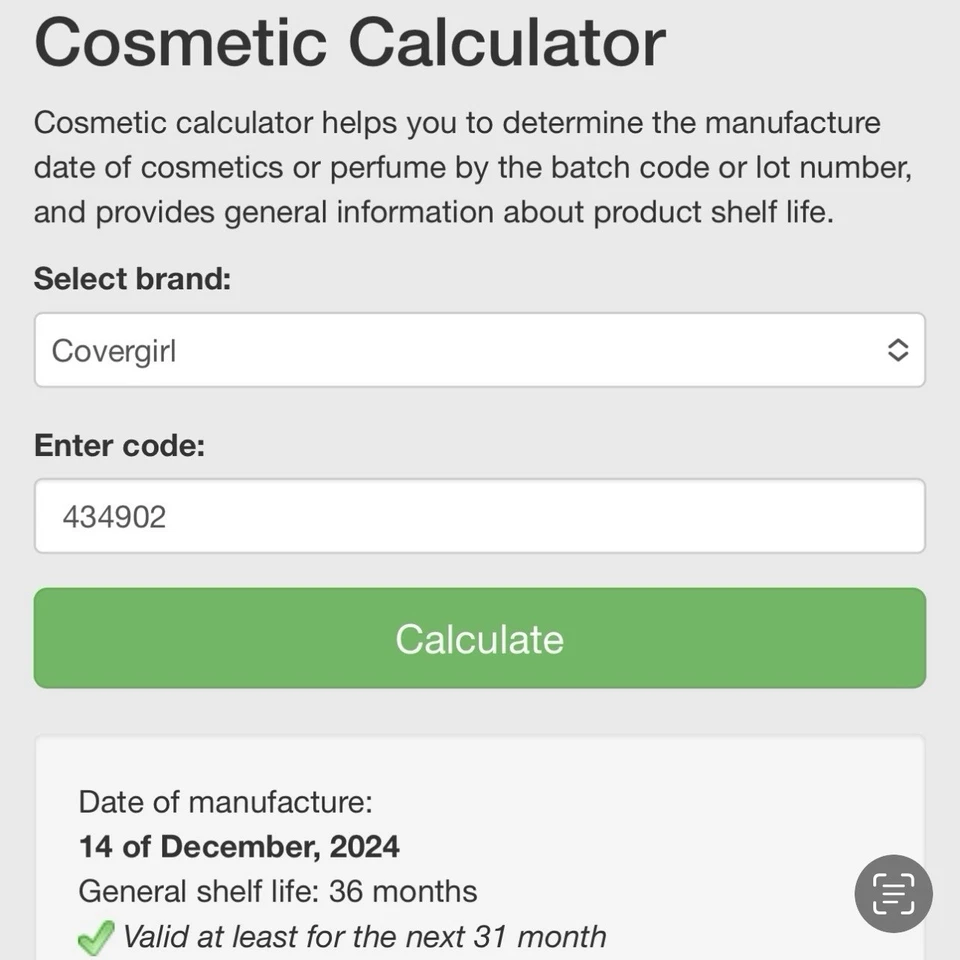Click the calculator description paragraph
Screen dimensions: 960x960
pos(470,167)
